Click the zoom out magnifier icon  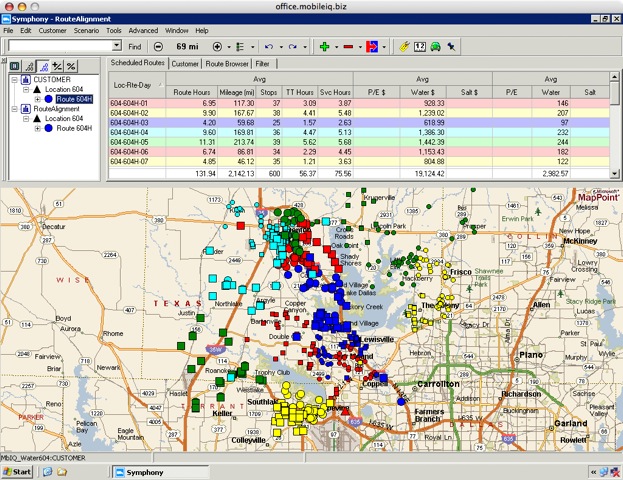tap(156, 46)
